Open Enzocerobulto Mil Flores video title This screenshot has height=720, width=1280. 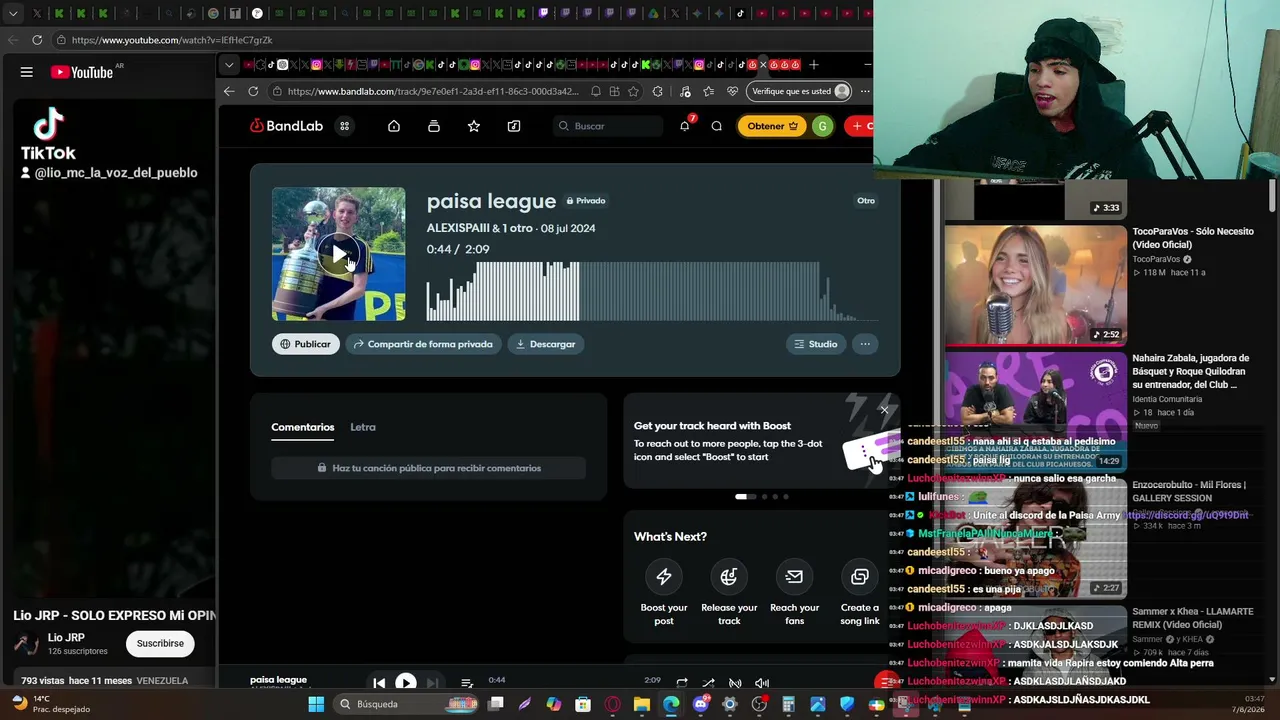(x=1189, y=491)
